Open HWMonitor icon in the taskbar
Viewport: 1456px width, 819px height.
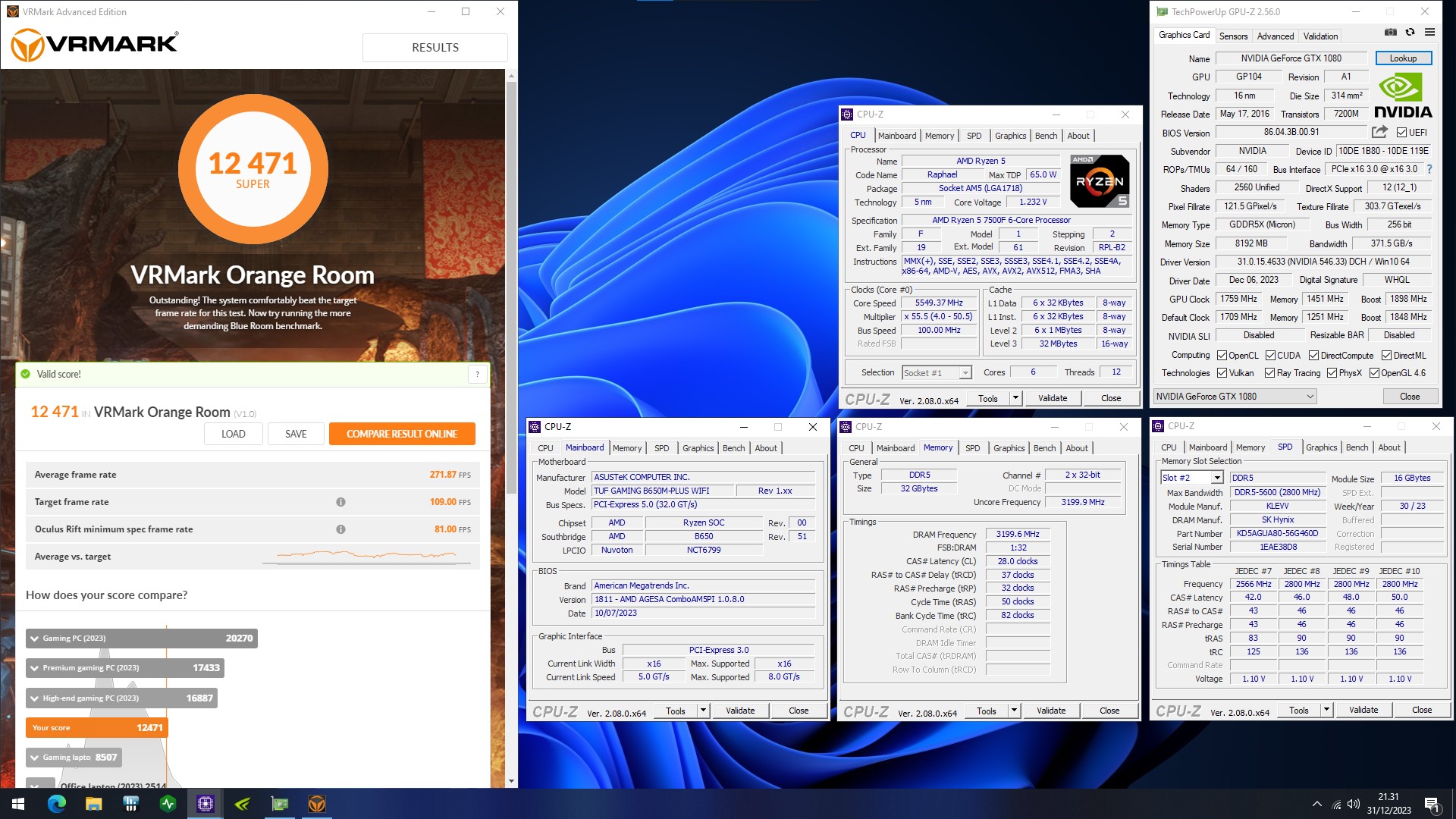pyautogui.click(x=130, y=804)
